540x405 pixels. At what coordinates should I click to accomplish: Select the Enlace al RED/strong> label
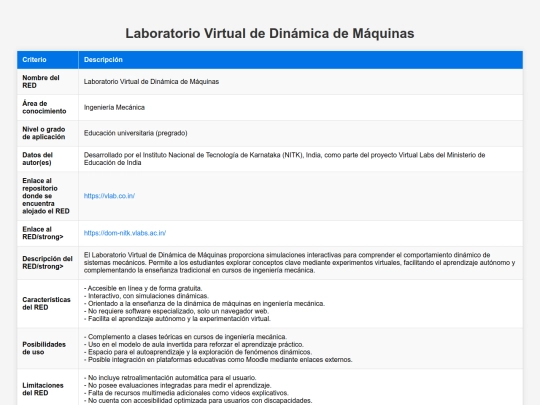[x=43, y=233]
